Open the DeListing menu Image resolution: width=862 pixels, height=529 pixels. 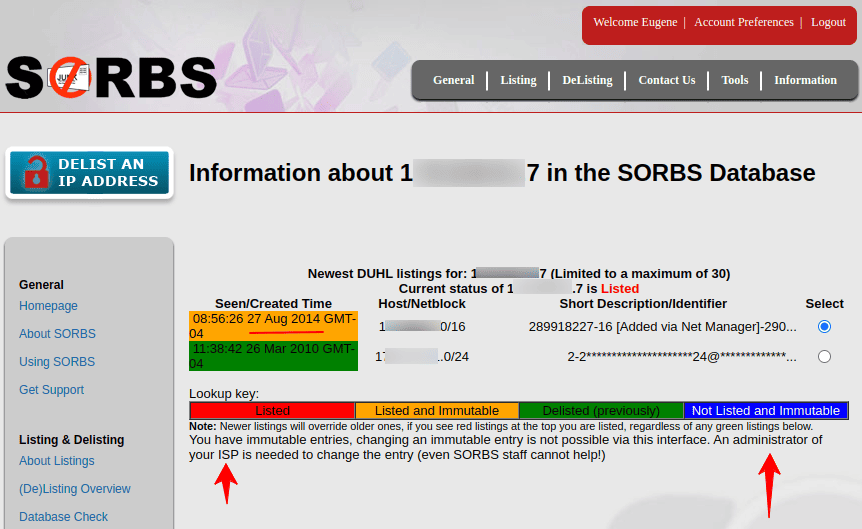(x=587, y=80)
